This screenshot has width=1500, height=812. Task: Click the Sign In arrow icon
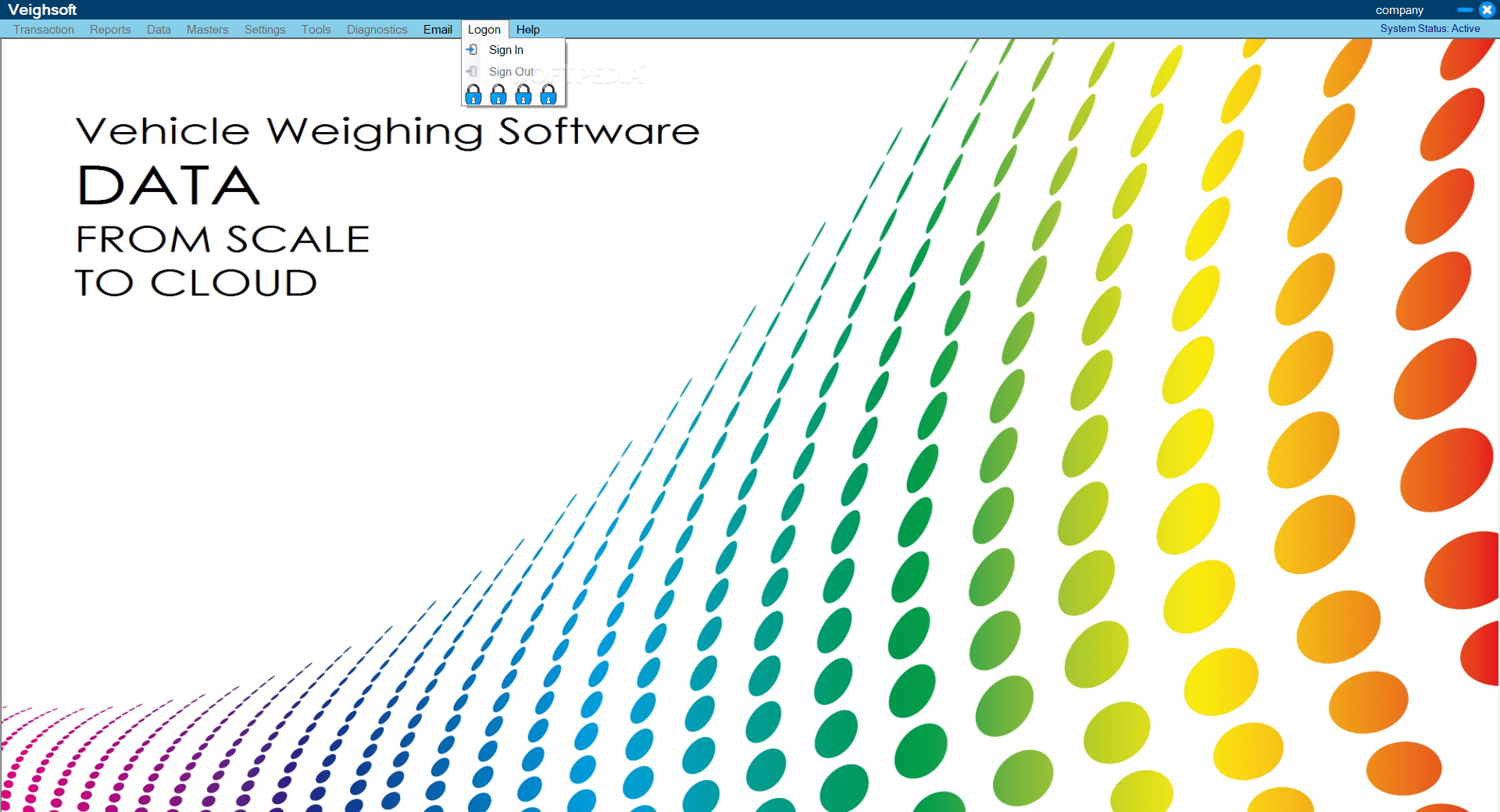point(472,50)
